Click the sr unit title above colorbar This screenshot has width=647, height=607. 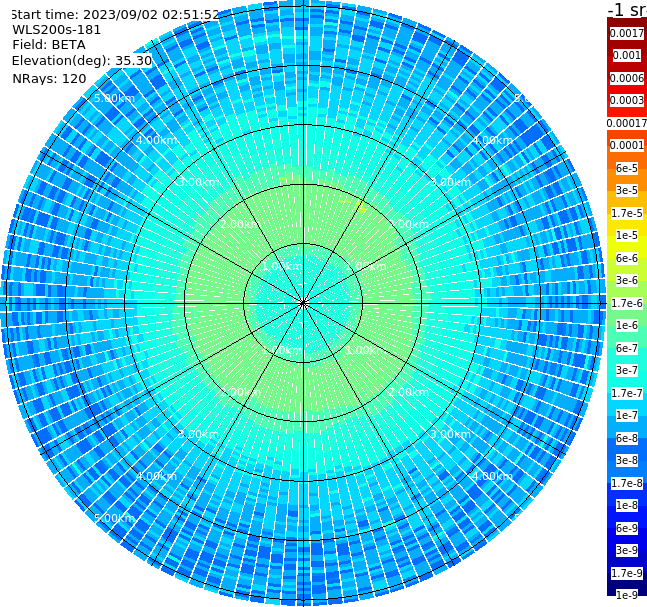627,9
